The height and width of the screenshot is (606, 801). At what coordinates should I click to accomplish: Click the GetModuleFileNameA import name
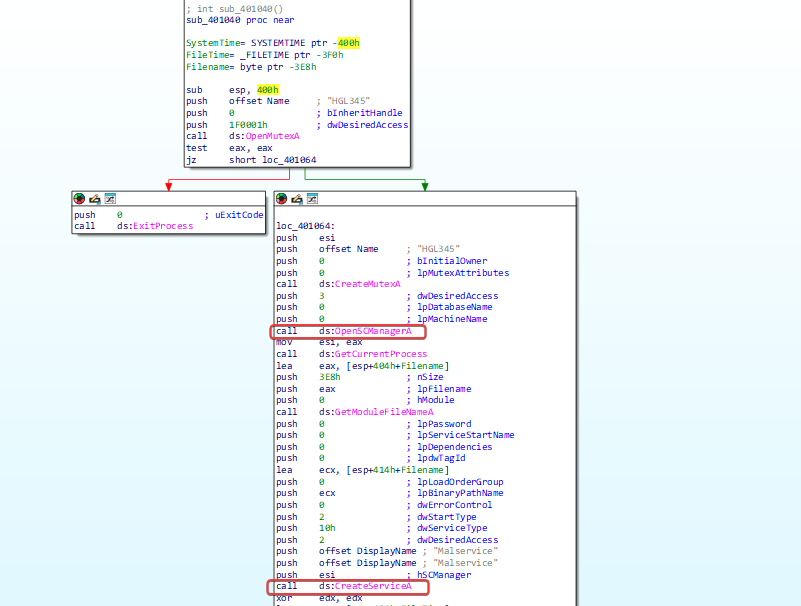pyautogui.click(x=384, y=412)
